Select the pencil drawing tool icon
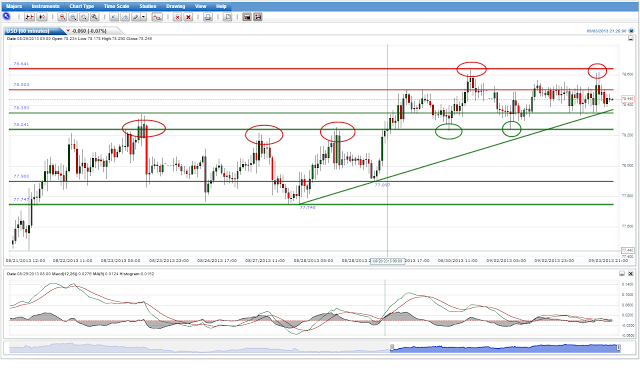This screenshot has height=384, width=640. point(136,17)
